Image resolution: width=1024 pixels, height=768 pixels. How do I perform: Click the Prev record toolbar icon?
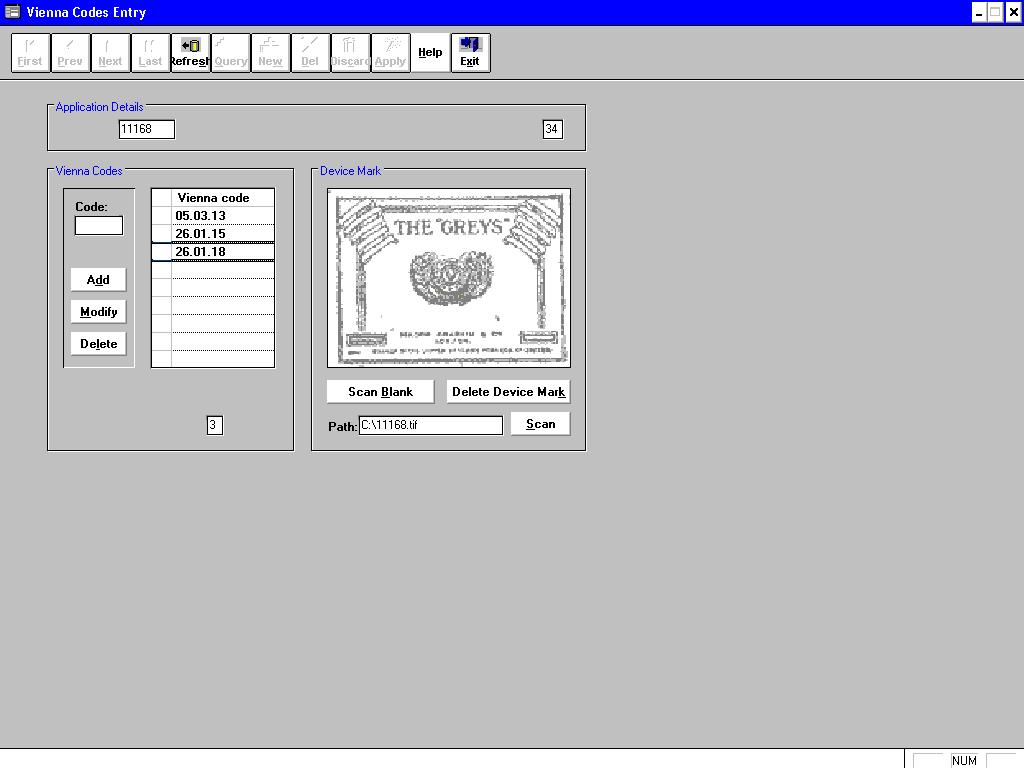click(x=70, y=52)
